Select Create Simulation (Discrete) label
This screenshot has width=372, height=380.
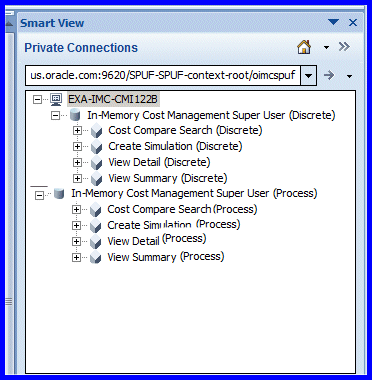tap(175, 146)
